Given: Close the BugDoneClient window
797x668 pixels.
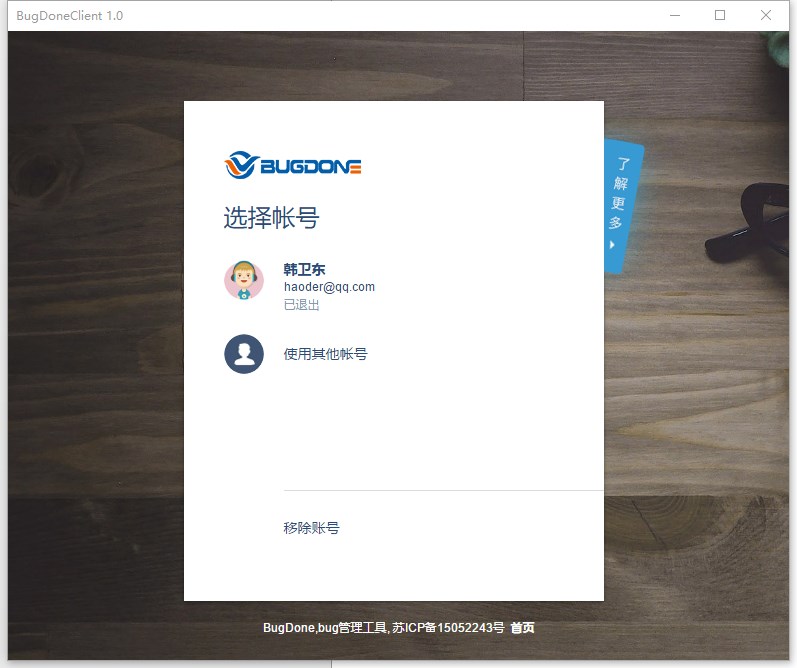Looking at the screenshot, I should tap(765, 15).
